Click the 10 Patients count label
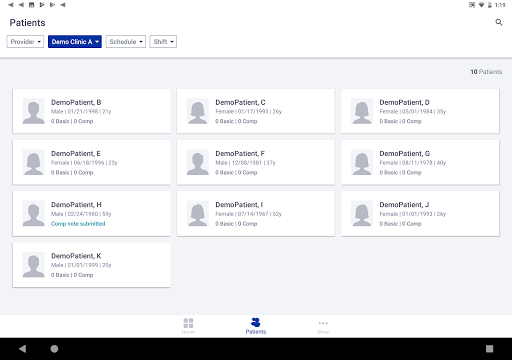This screenshot has height=360, width=512. [x=486, y=72]
